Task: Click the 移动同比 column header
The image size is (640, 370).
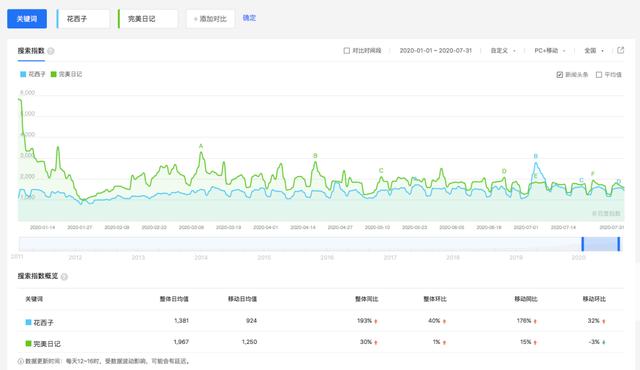Action: [x=526, y=299]
